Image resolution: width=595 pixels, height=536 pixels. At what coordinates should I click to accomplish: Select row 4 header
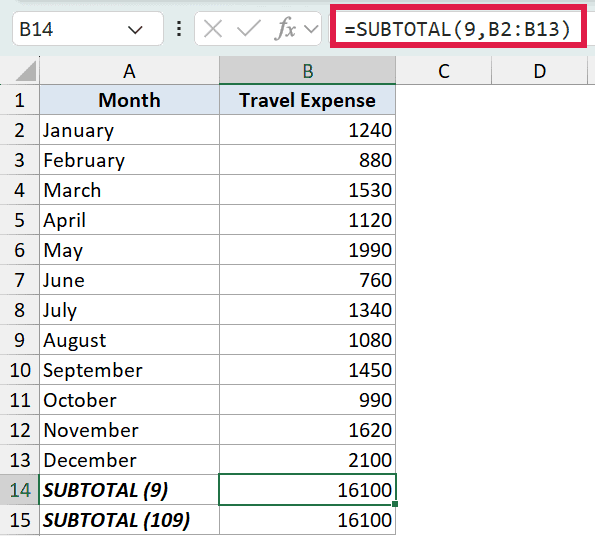tap(20, 190)
